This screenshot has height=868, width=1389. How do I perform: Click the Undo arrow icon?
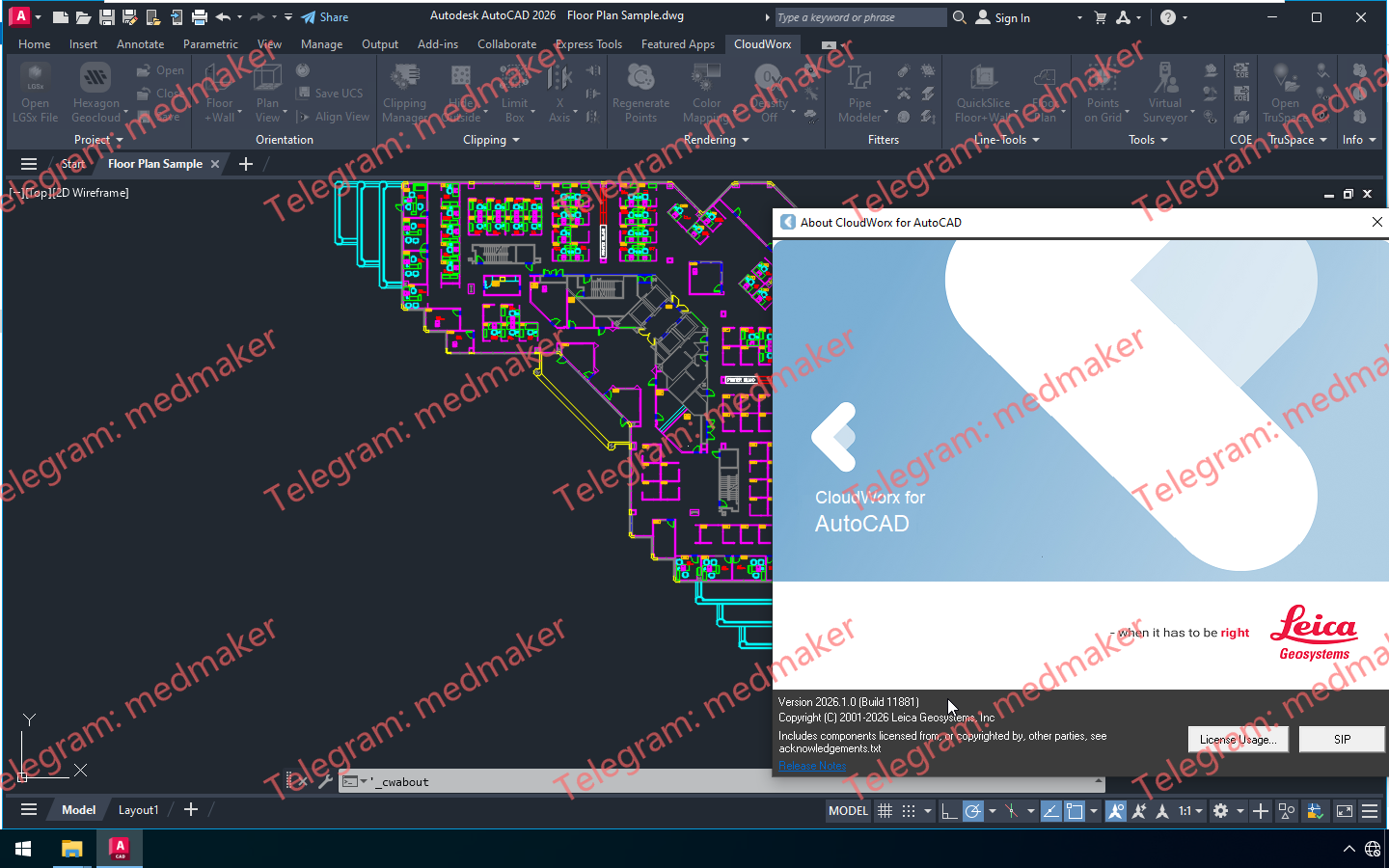click(223, 17)
